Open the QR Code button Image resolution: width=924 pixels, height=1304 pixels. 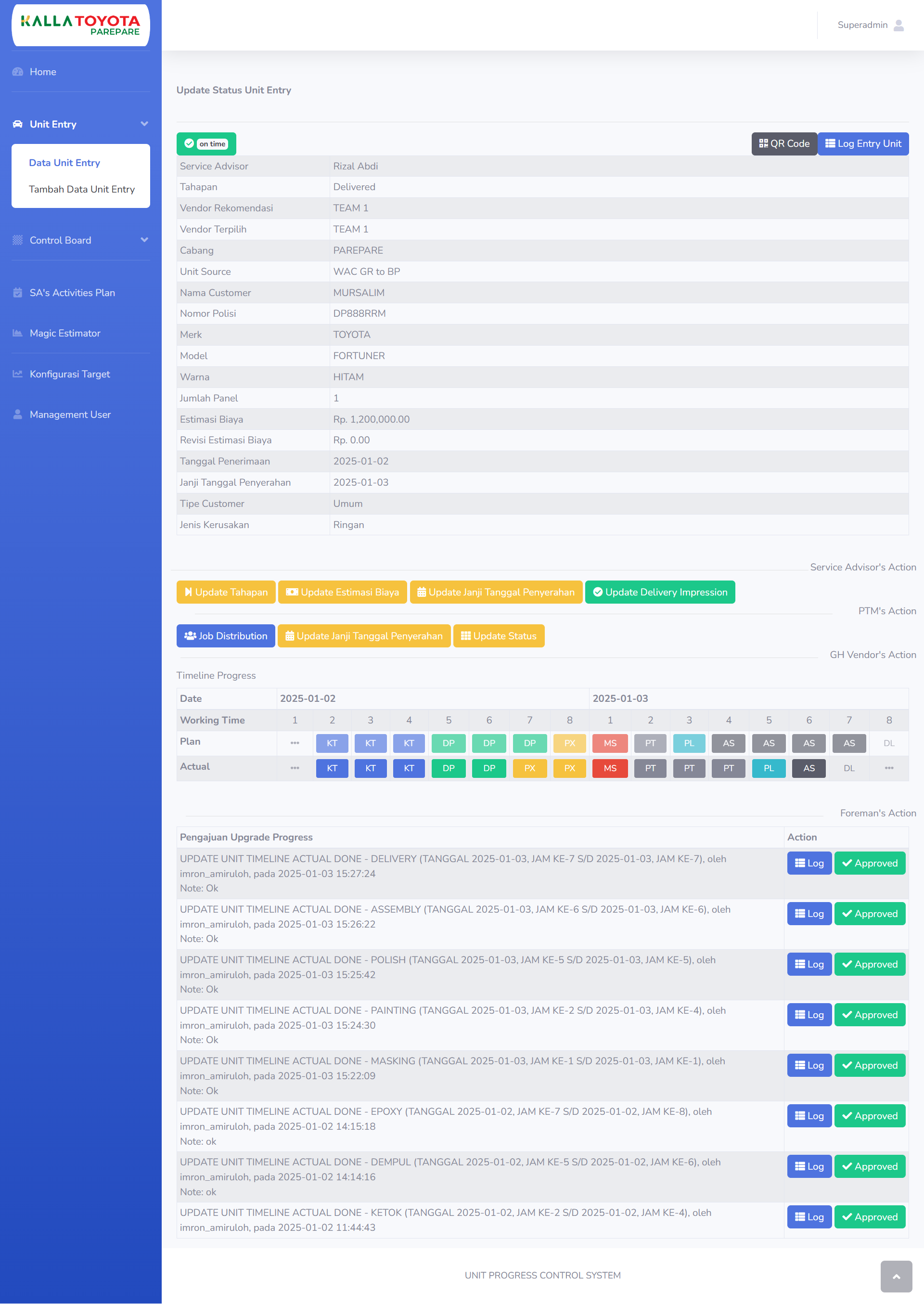click(x=784, y=144)
